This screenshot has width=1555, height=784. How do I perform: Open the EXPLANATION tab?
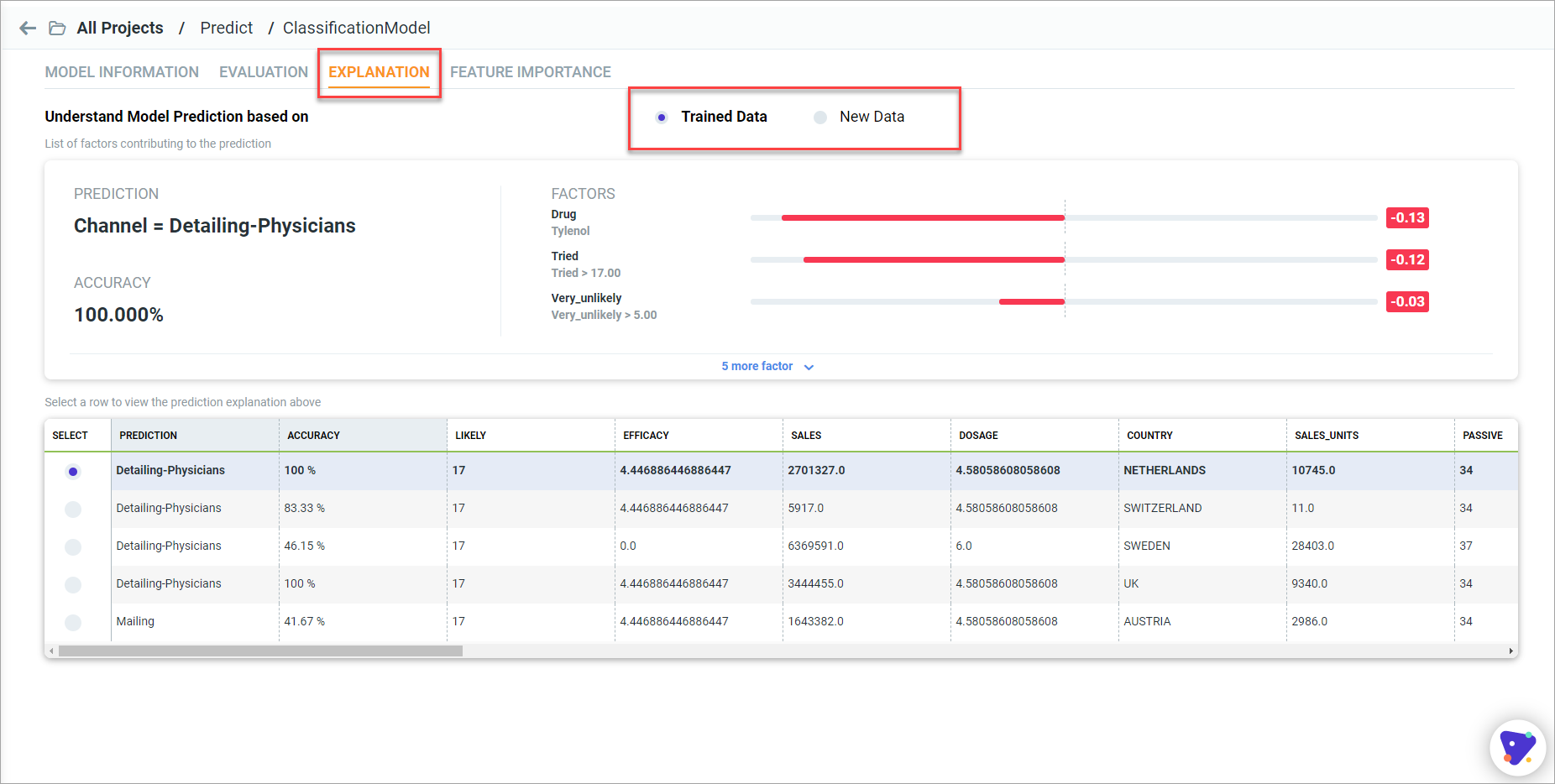pos(379,72)
